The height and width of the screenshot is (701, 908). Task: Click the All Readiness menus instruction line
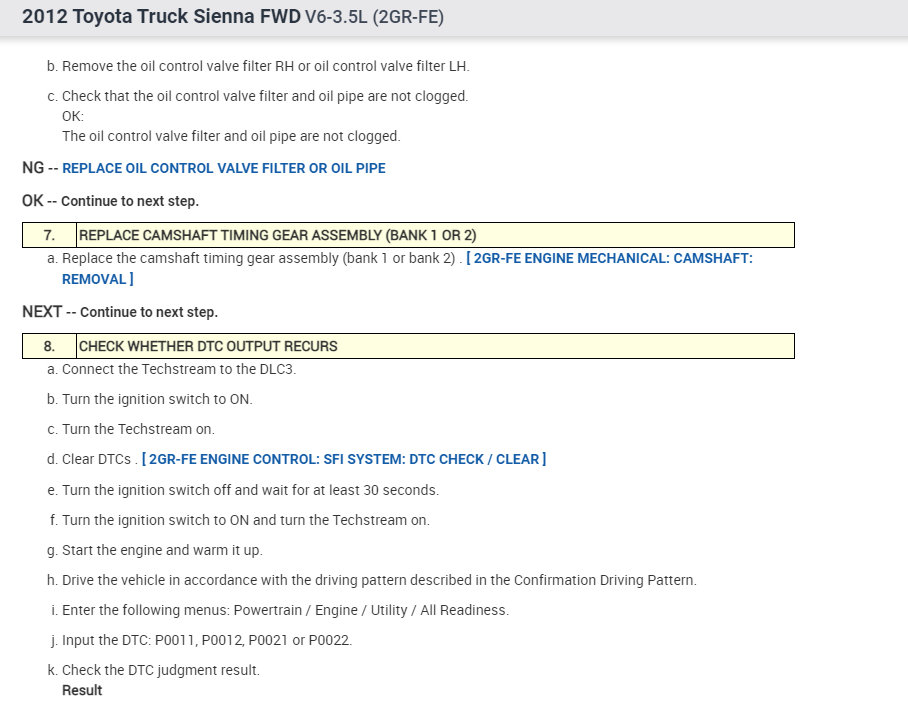(x=285, y=610)
